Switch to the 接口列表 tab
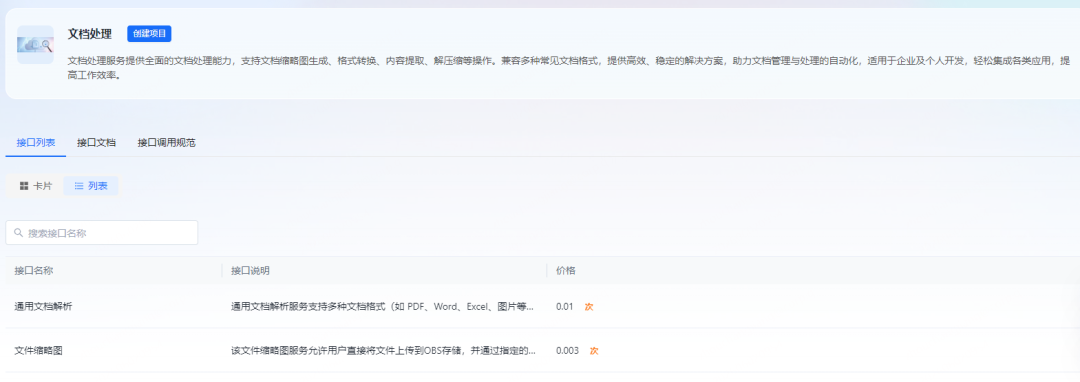 36,142
